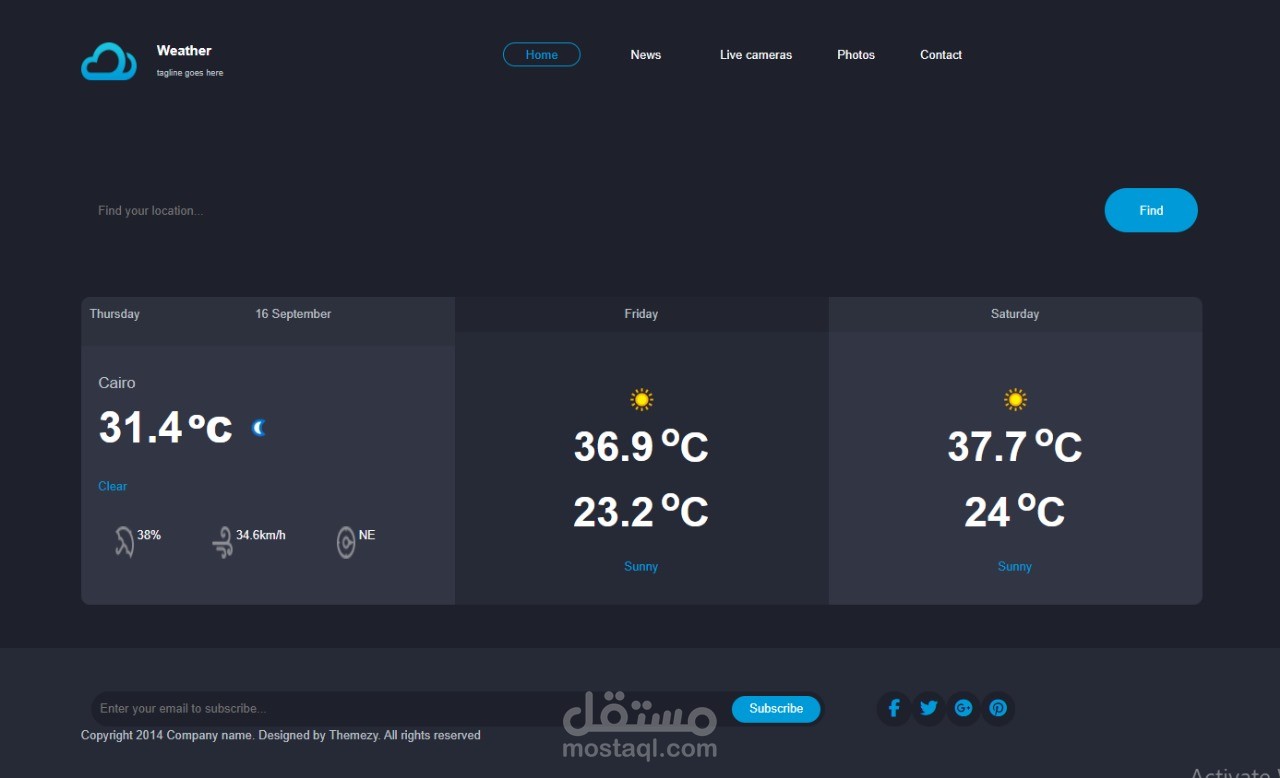Click the 16 September date label
Image resolution: width=1280 pixels, height=778 pixels.
coord(293,314)
